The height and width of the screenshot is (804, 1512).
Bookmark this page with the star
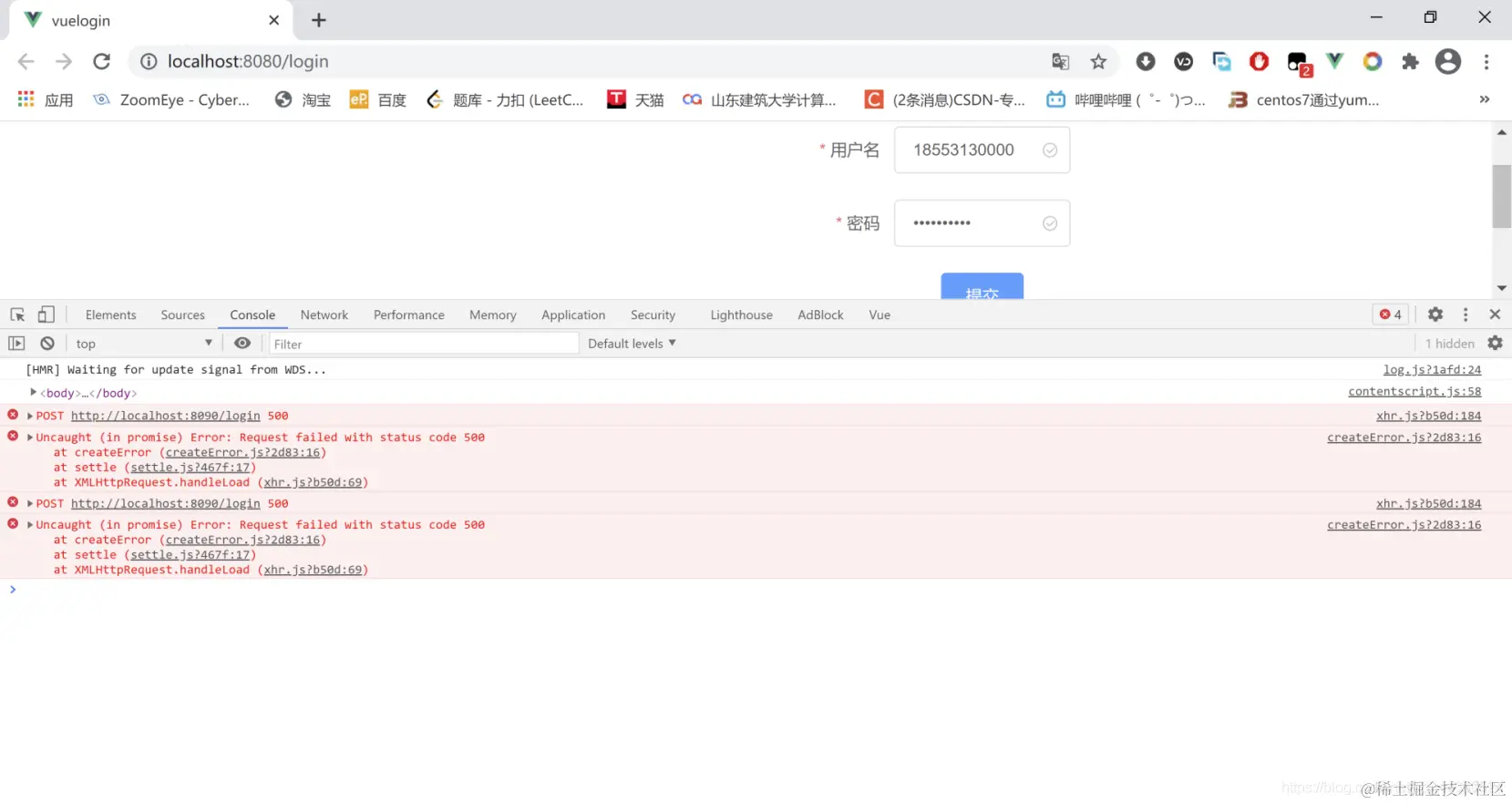pos(1098,61)
